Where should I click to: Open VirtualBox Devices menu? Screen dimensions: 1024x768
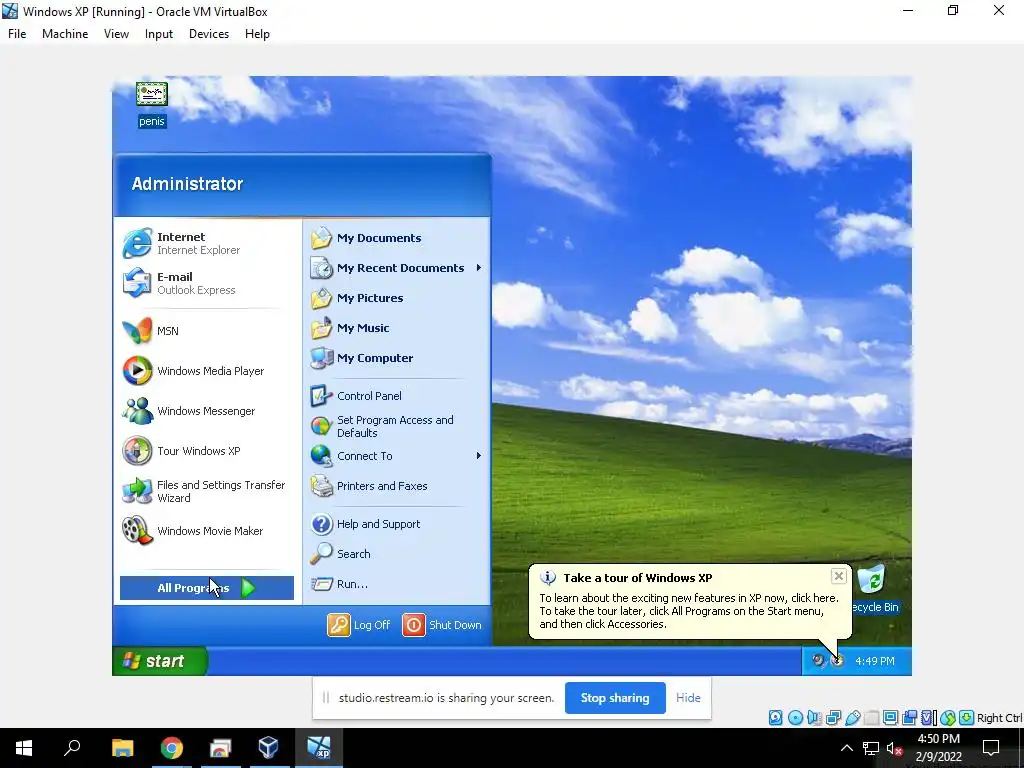coord(209,34)
